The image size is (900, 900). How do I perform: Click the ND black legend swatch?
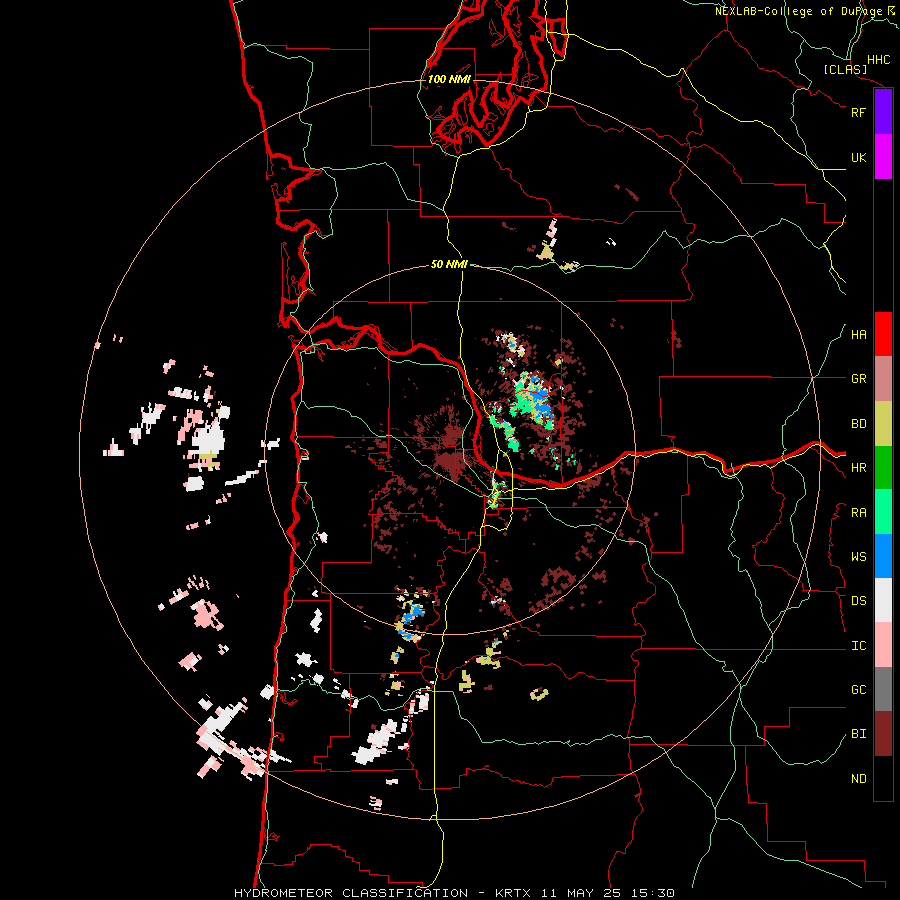(883, 778)
